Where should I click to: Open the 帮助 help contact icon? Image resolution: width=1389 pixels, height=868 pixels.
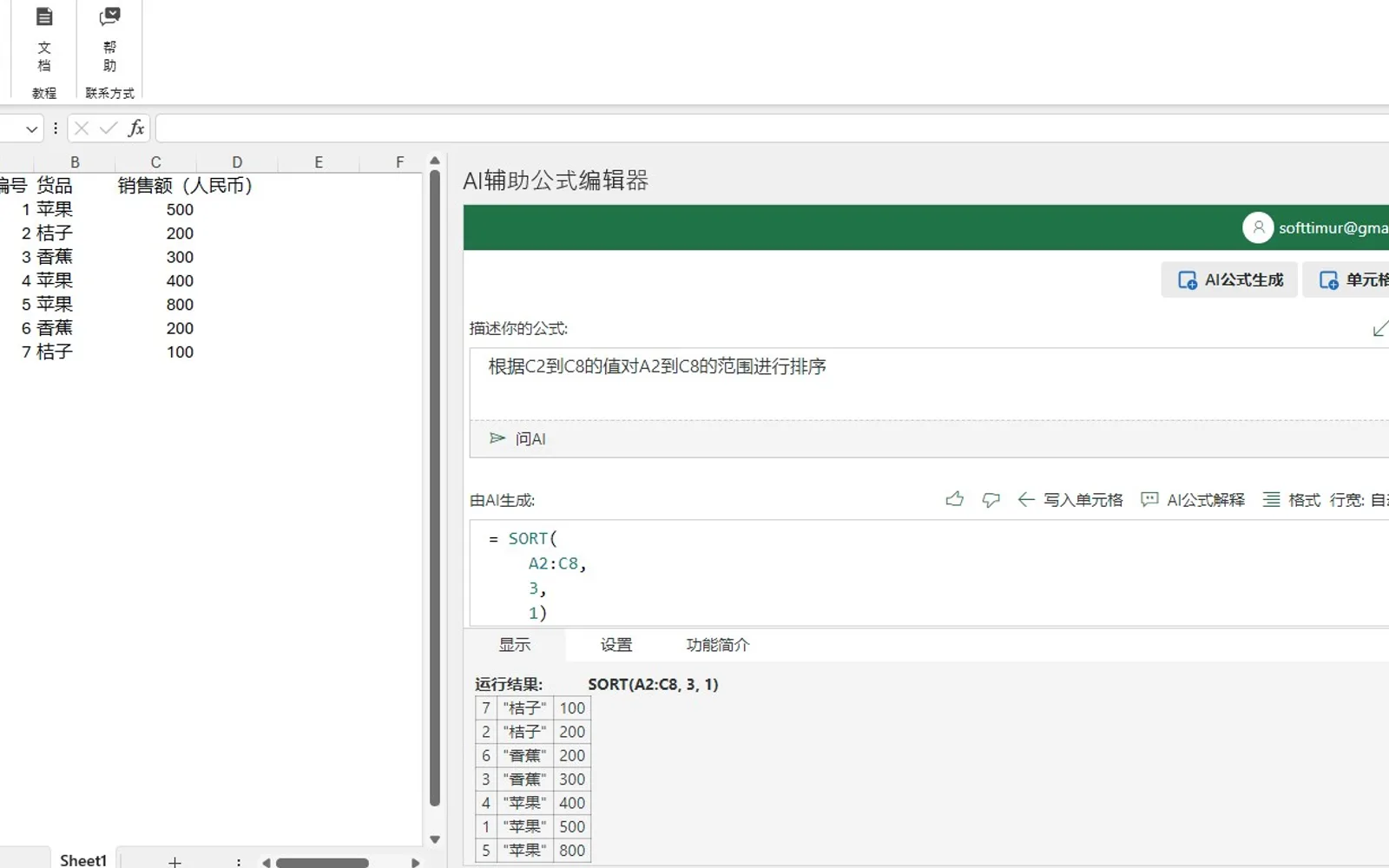[109, 40]
